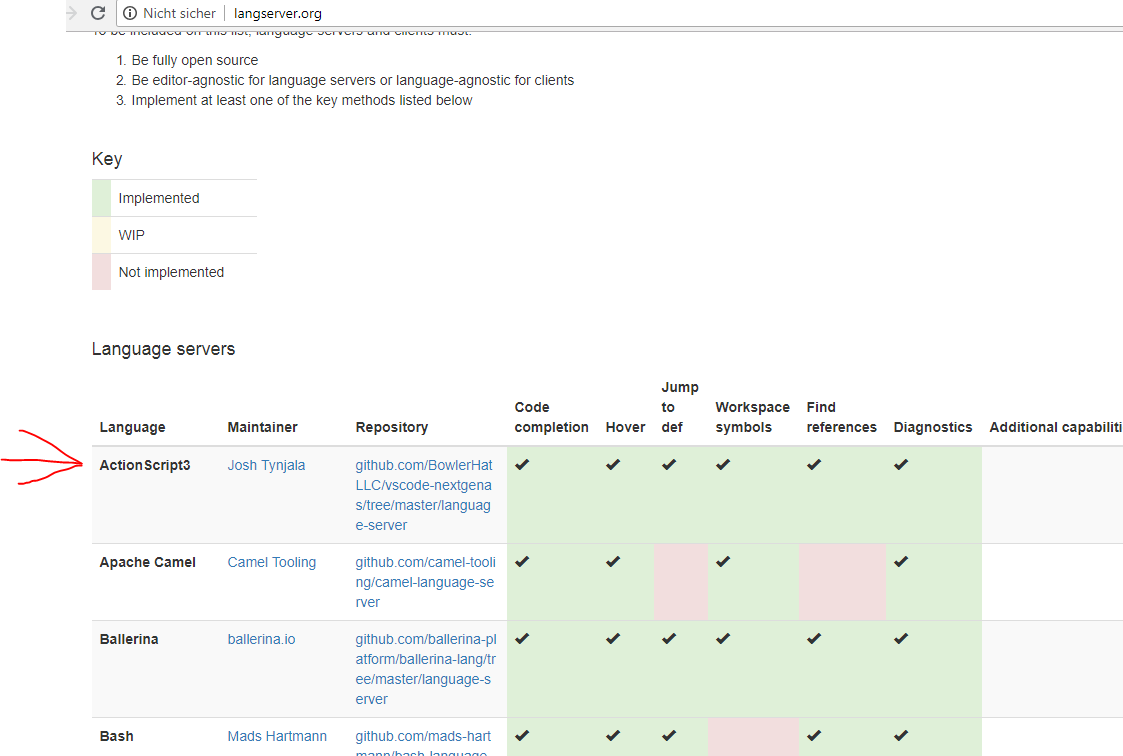The height and width of the screenshot is (756, 1123).
Task: Click the red Not implemented swatch
Action: point(100,271)
